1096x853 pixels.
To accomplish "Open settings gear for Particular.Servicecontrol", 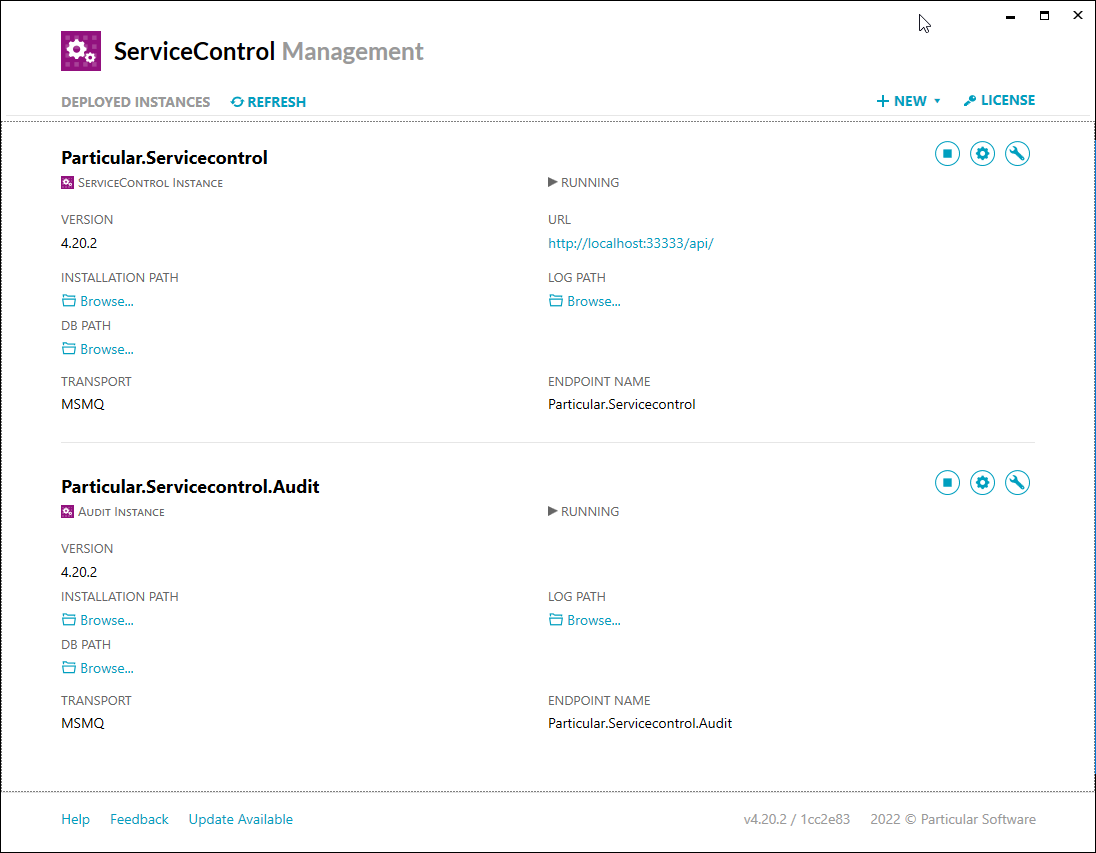I will coord(982,153).
